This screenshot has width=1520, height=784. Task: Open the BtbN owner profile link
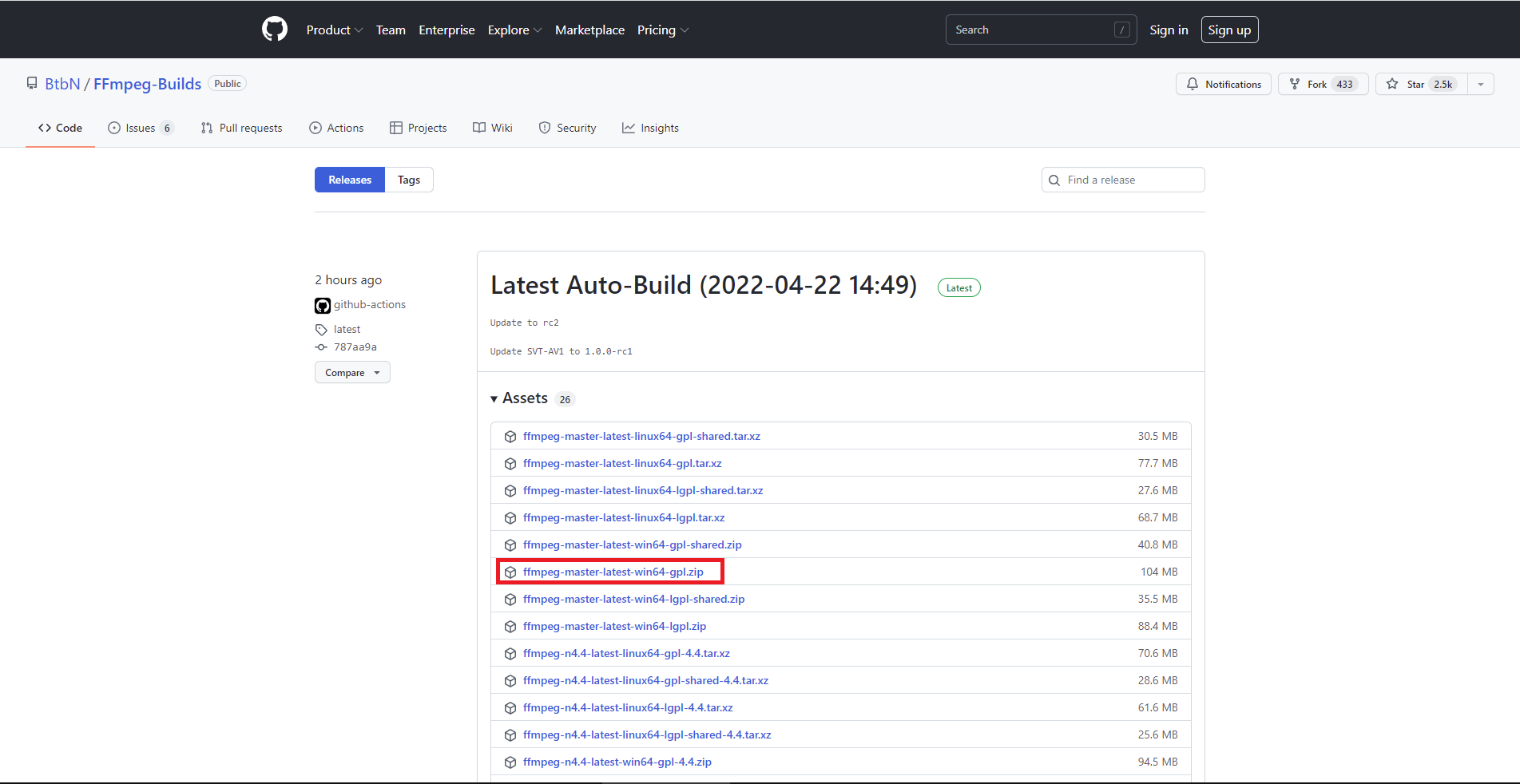62,84
